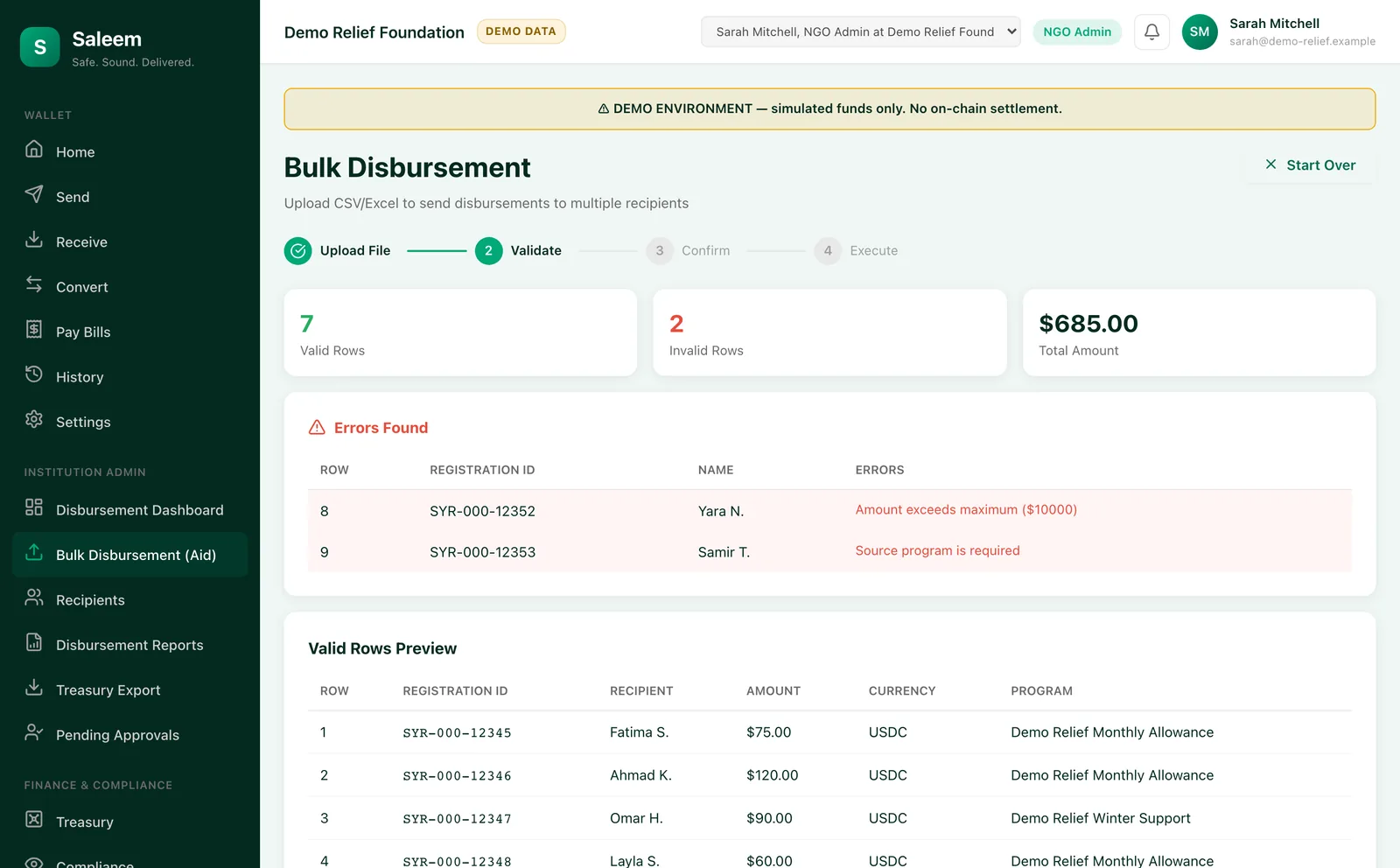
Task: Click the Treasury Export download icon
Action: [34, 688]
